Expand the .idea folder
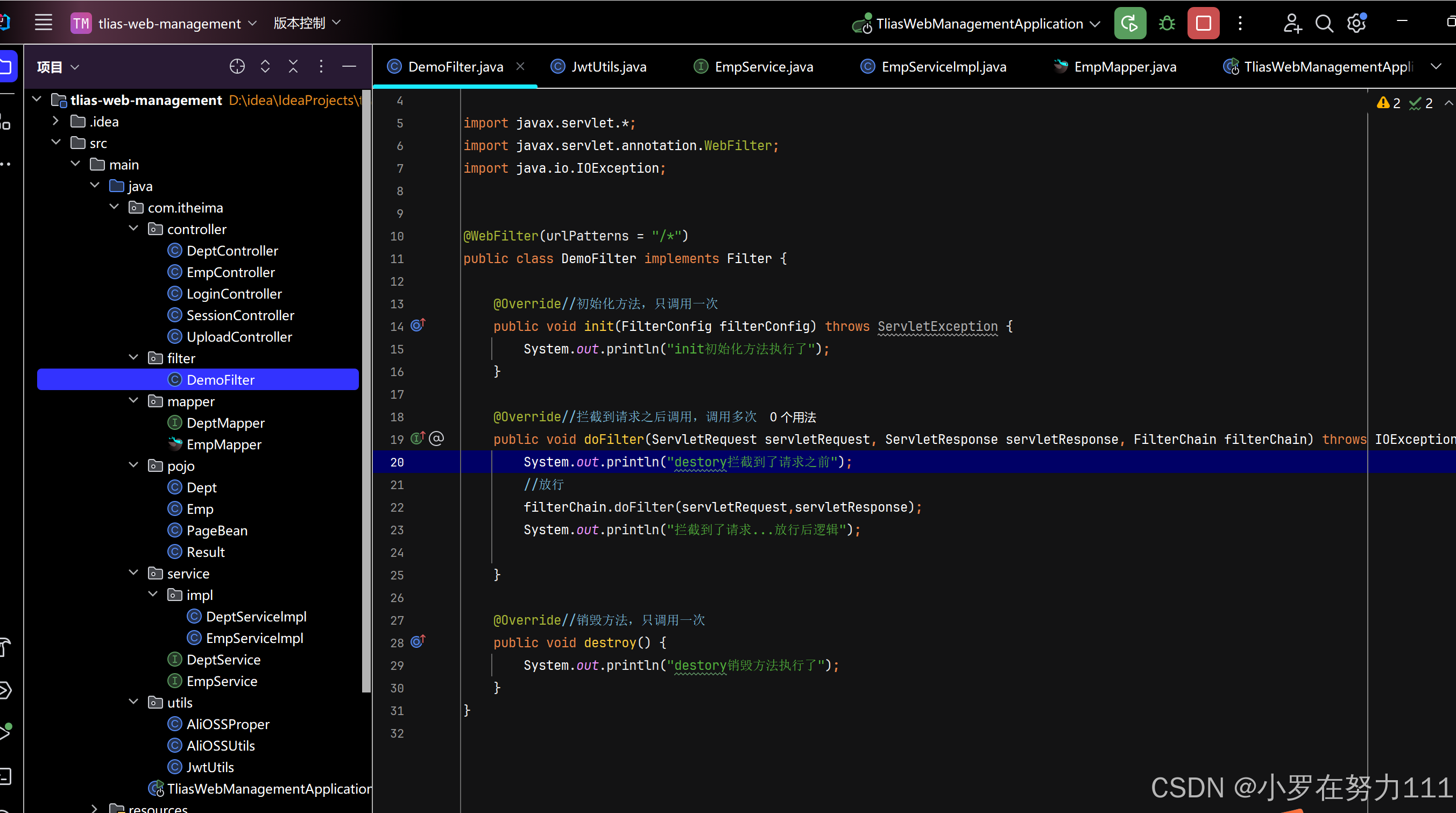This screenshot has width=1456, height=813. tap(55, 121)
